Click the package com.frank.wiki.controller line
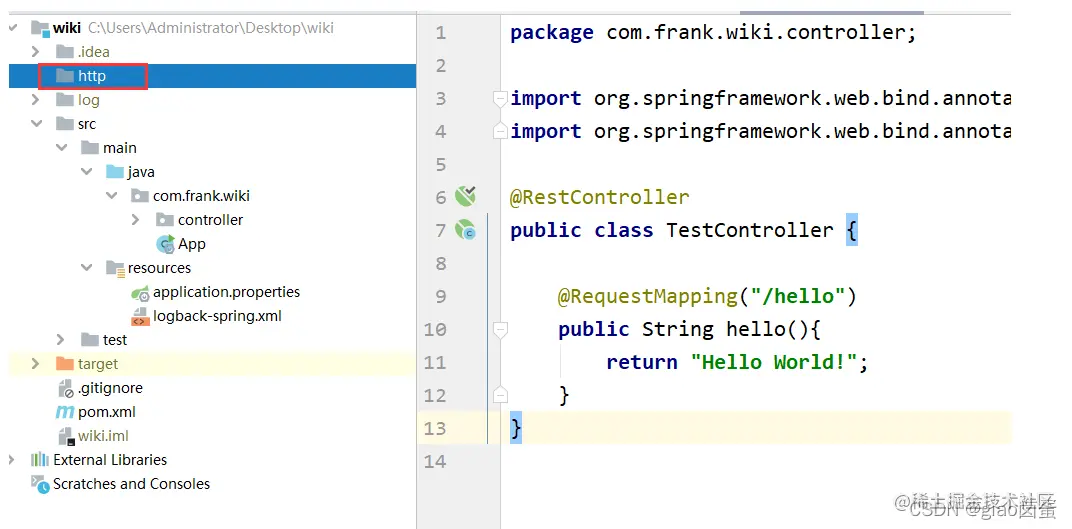The image size is (1072, 529). (713, 32)
